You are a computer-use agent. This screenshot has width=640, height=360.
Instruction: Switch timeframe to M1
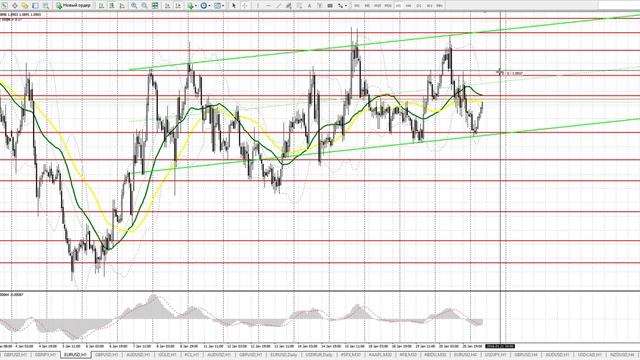point(357,6)
